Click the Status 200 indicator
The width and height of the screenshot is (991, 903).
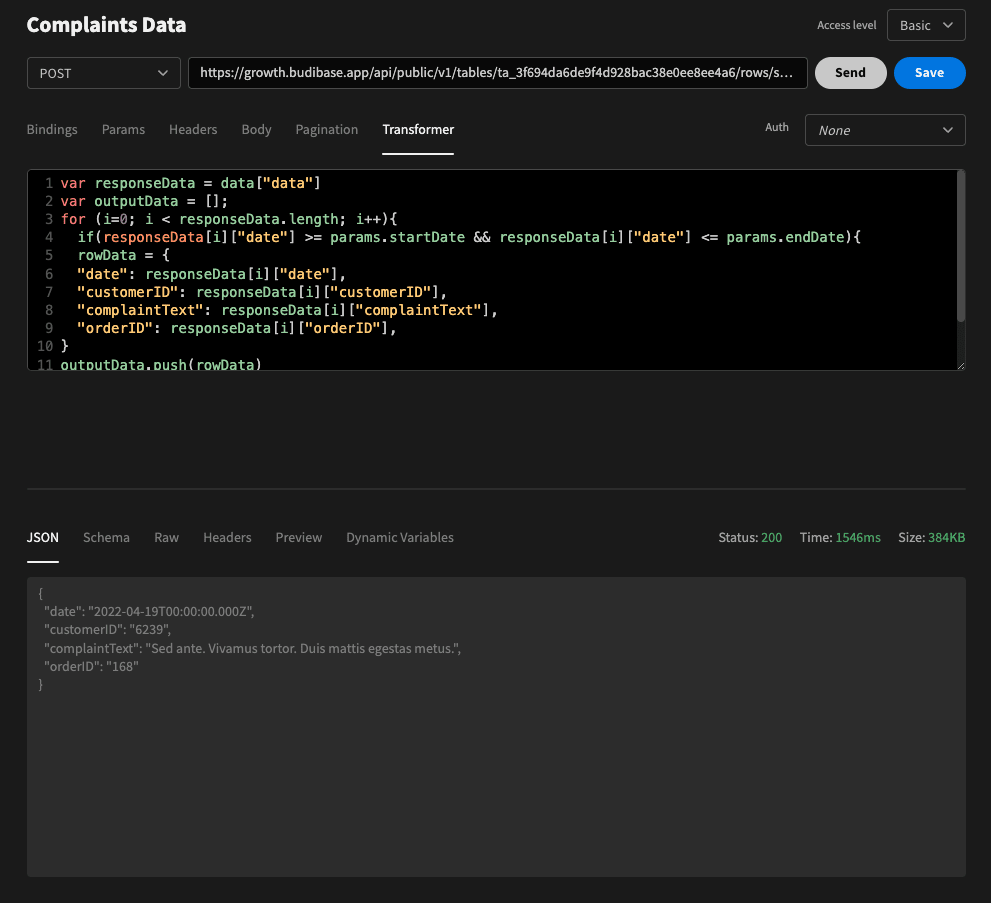tap(750, 538)
